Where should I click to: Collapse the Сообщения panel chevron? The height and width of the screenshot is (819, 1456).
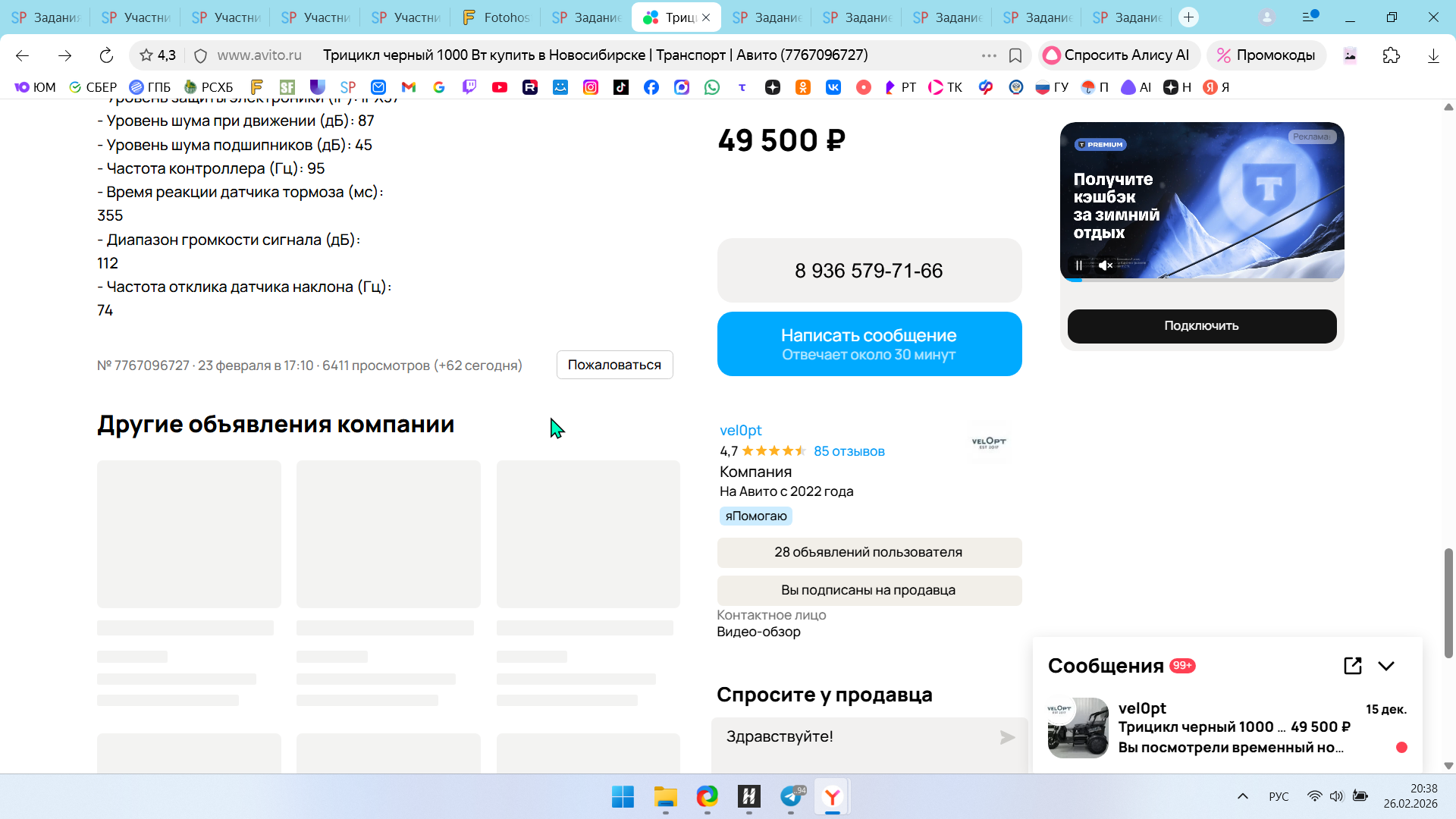(1386, 666)
